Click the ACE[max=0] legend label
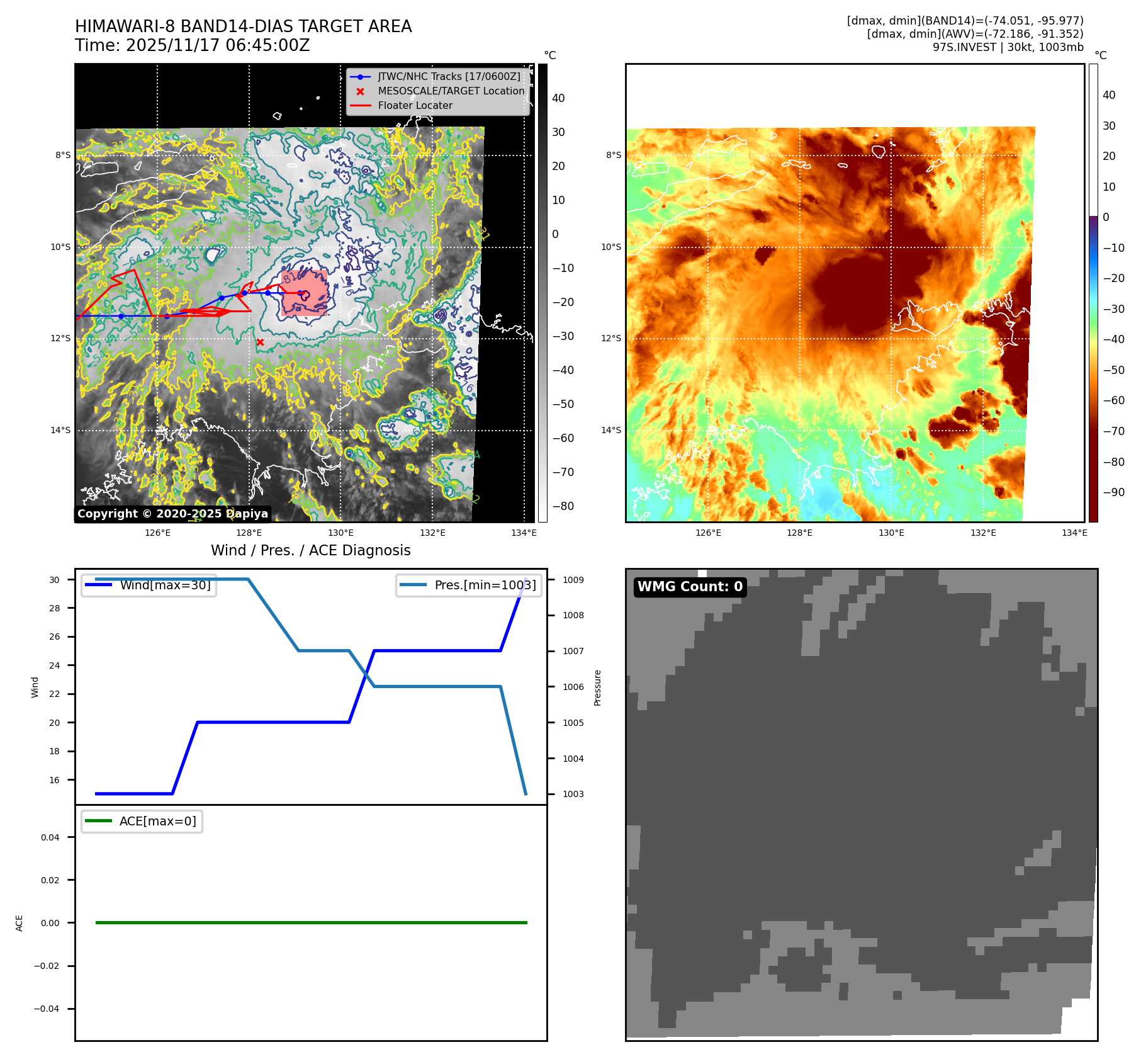 [x=157, y=821]
